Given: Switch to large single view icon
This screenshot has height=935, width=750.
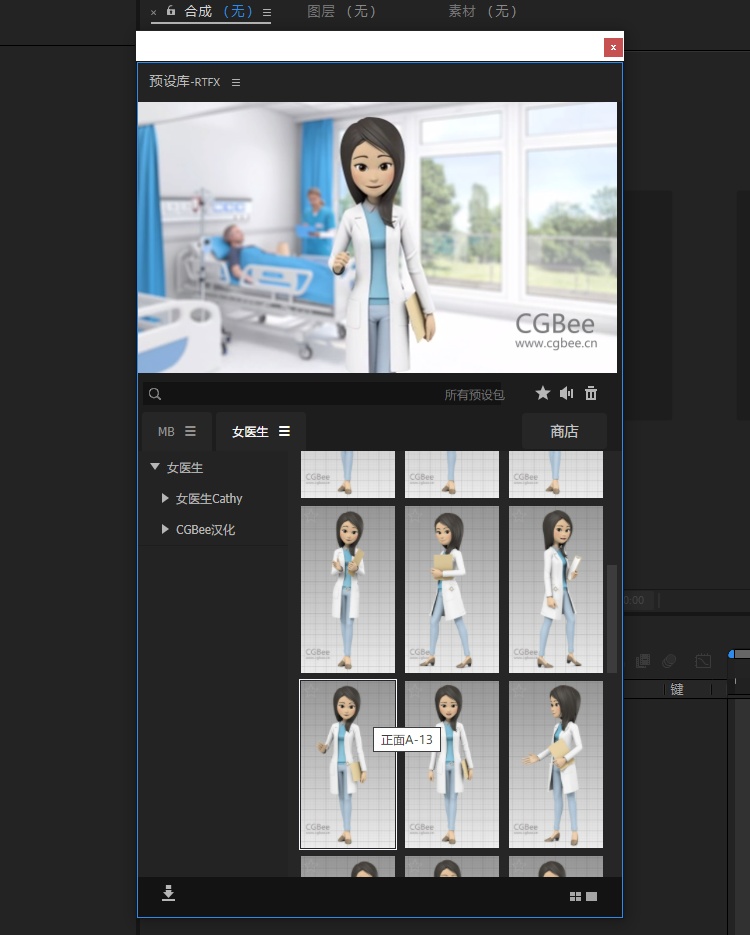Looking at the screenshot, I should click(591, 896).
